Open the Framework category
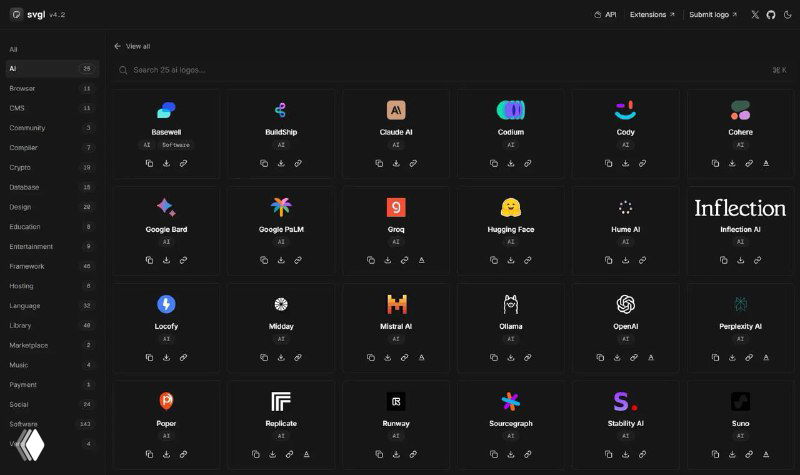Viewport: 800px width, 475px height. click(27, 266)
